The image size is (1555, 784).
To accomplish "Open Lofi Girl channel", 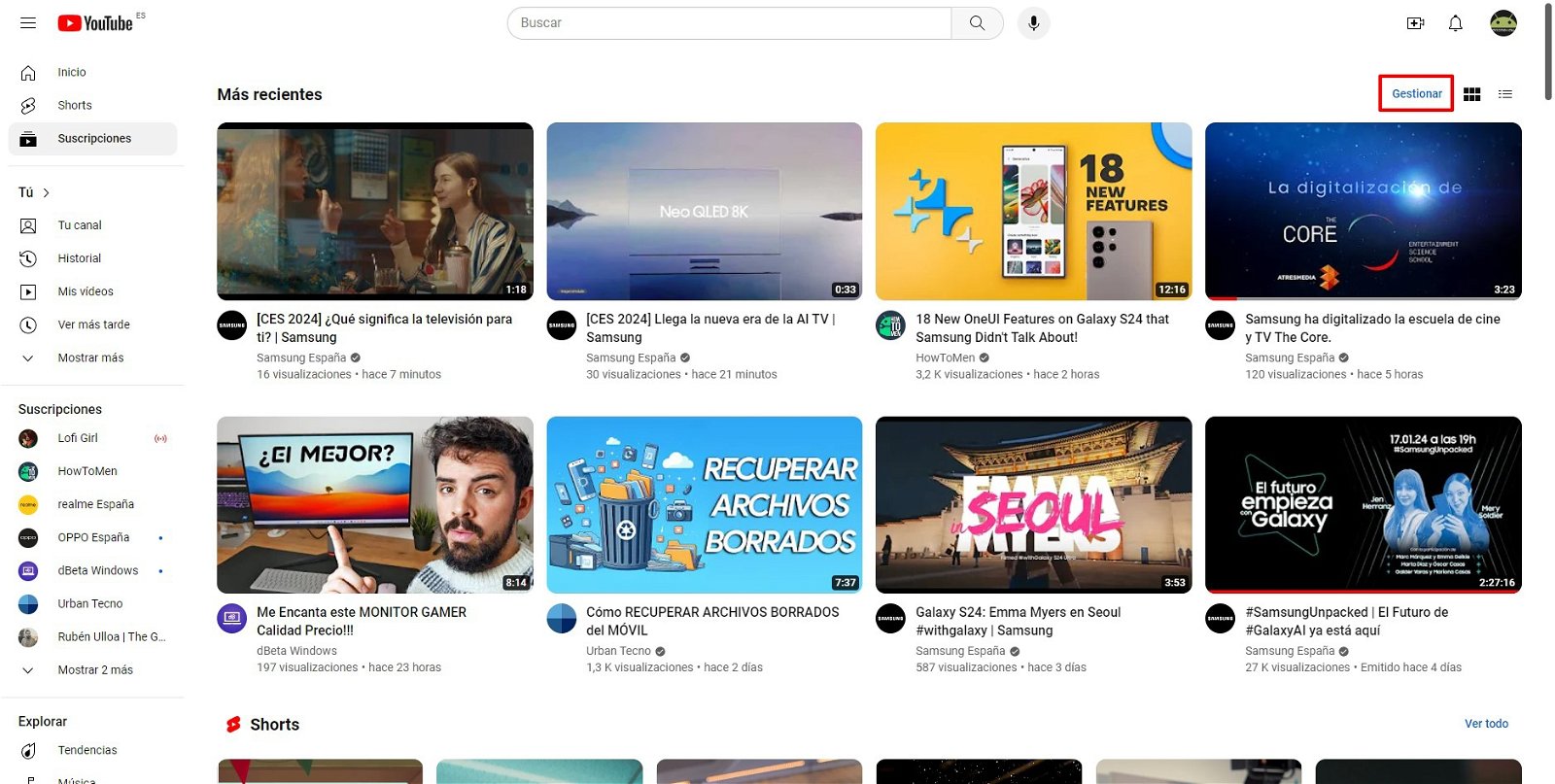I will tap(92, 438).
